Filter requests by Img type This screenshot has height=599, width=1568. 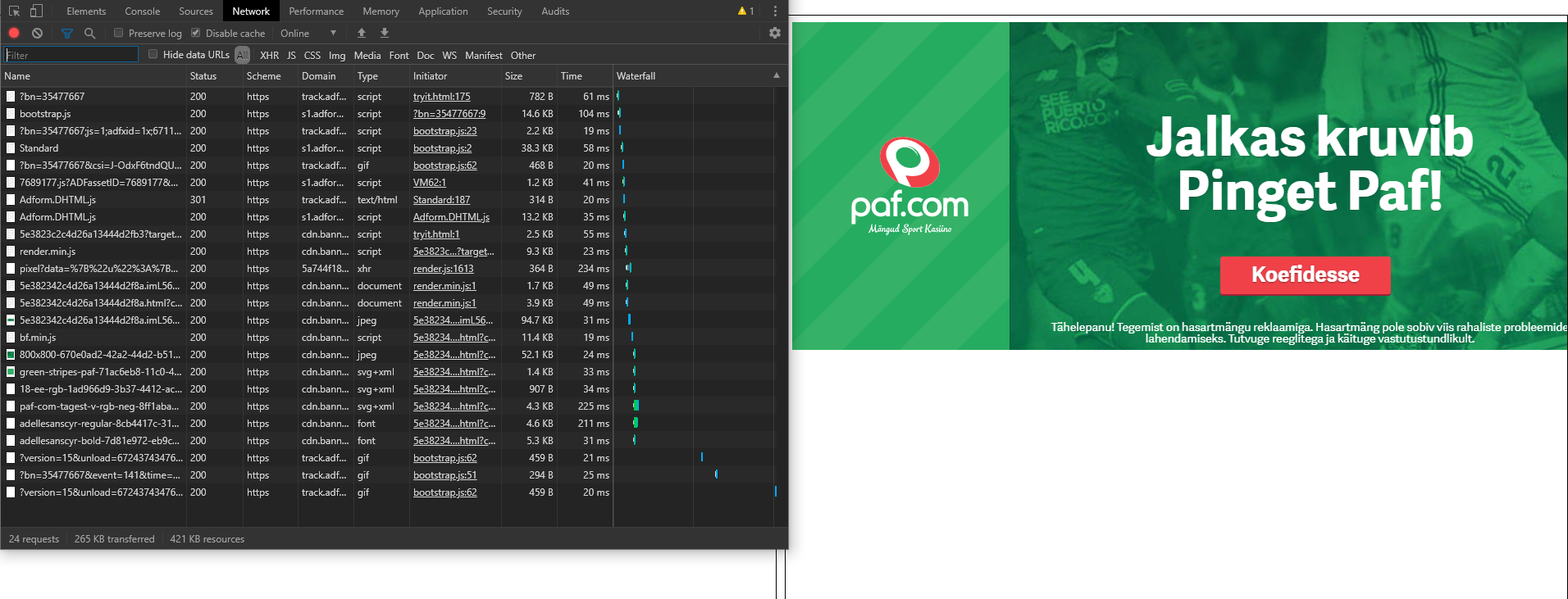pos(337,55)
